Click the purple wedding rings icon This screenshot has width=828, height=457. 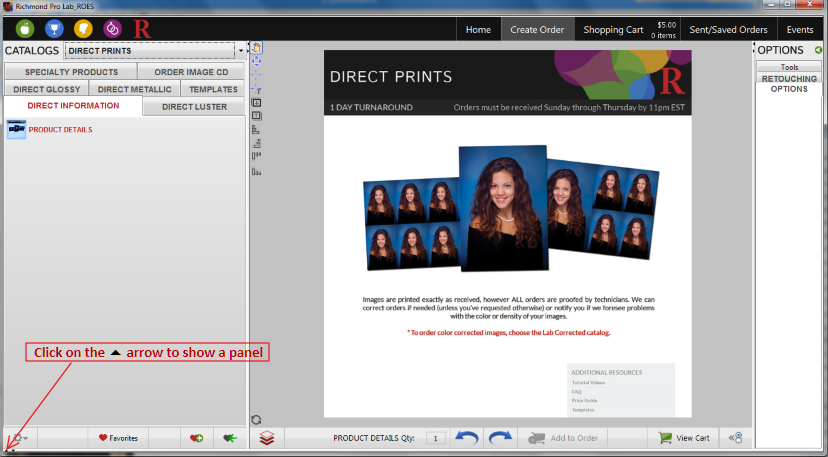(x=112, y=29)
